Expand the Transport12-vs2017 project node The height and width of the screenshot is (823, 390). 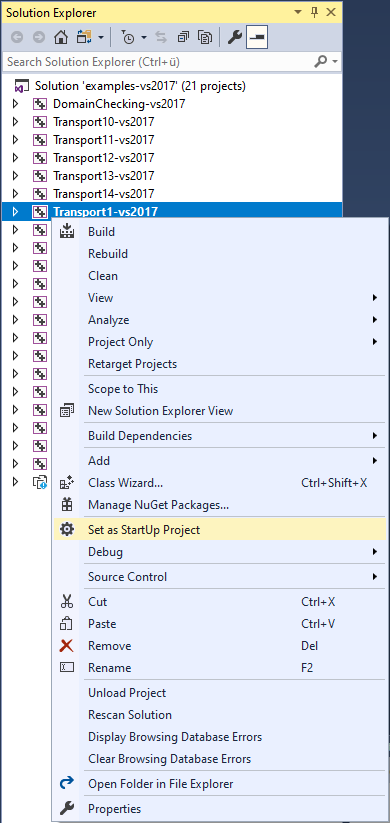pos(15,157)
